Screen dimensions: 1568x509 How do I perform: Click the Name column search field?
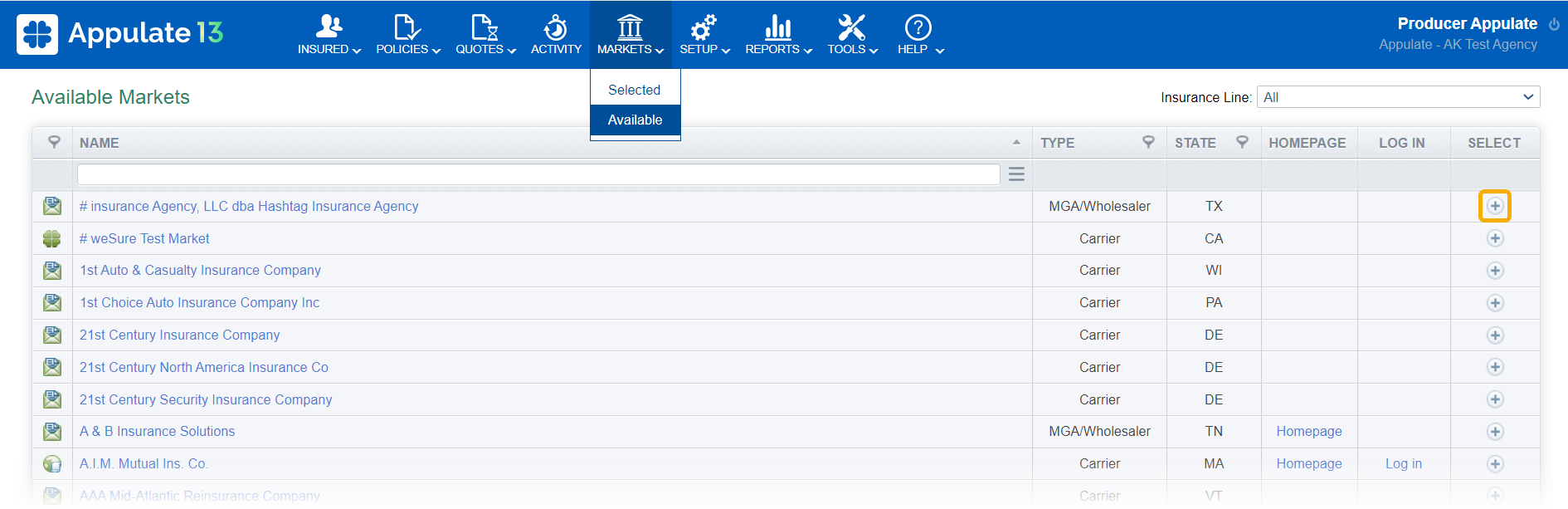[538, 174]
